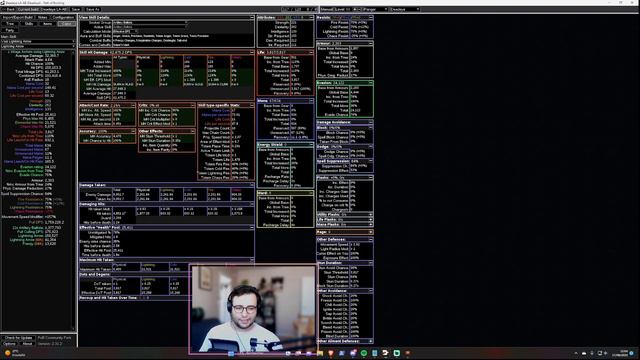Open the weather widget on the taskbar
The image size is (640, 360).
click(x=14, y=353)
